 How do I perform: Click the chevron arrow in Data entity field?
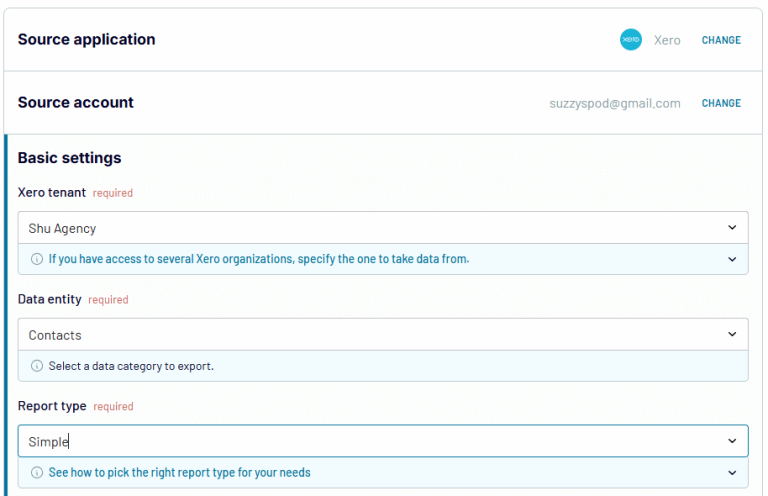732,335
